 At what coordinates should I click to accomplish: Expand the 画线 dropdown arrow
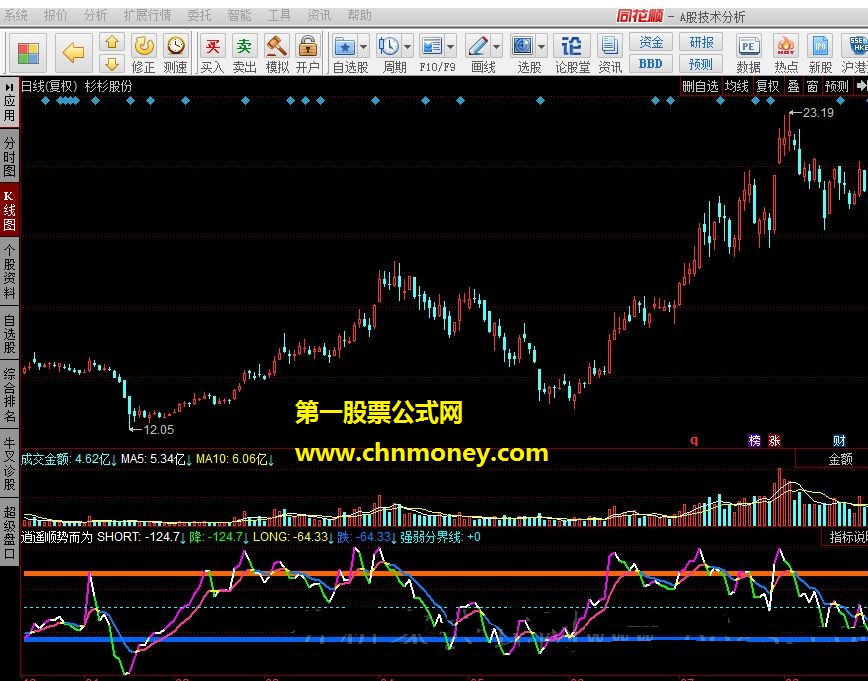click(496, 47)
